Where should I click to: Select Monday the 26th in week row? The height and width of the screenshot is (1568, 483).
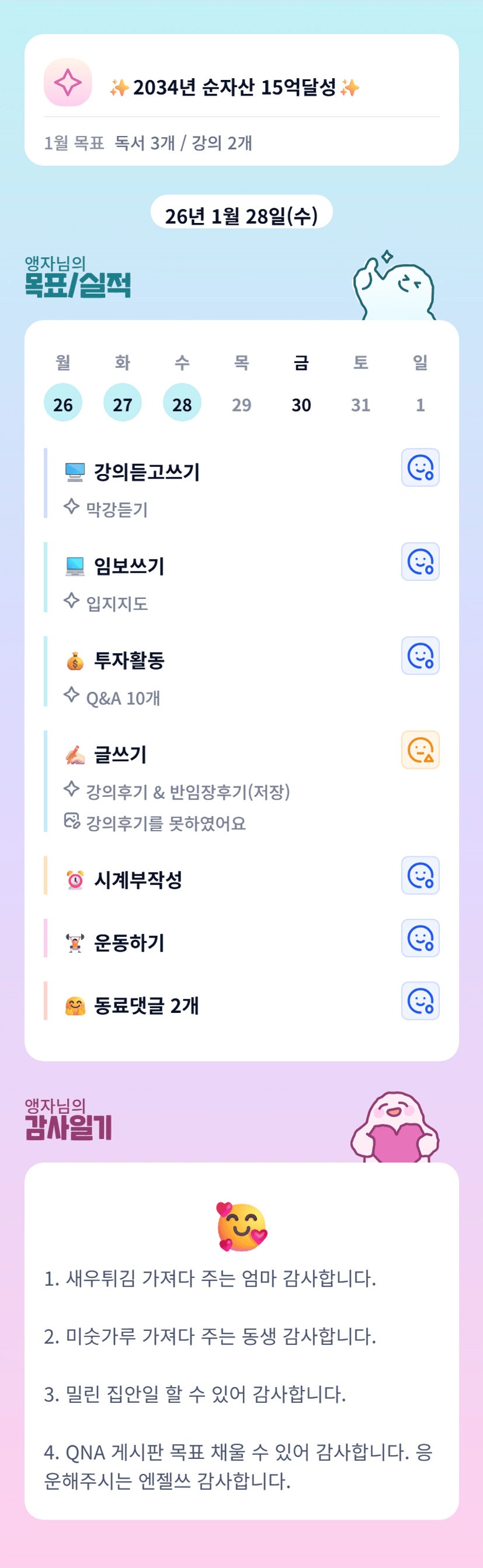coord(62,403)
